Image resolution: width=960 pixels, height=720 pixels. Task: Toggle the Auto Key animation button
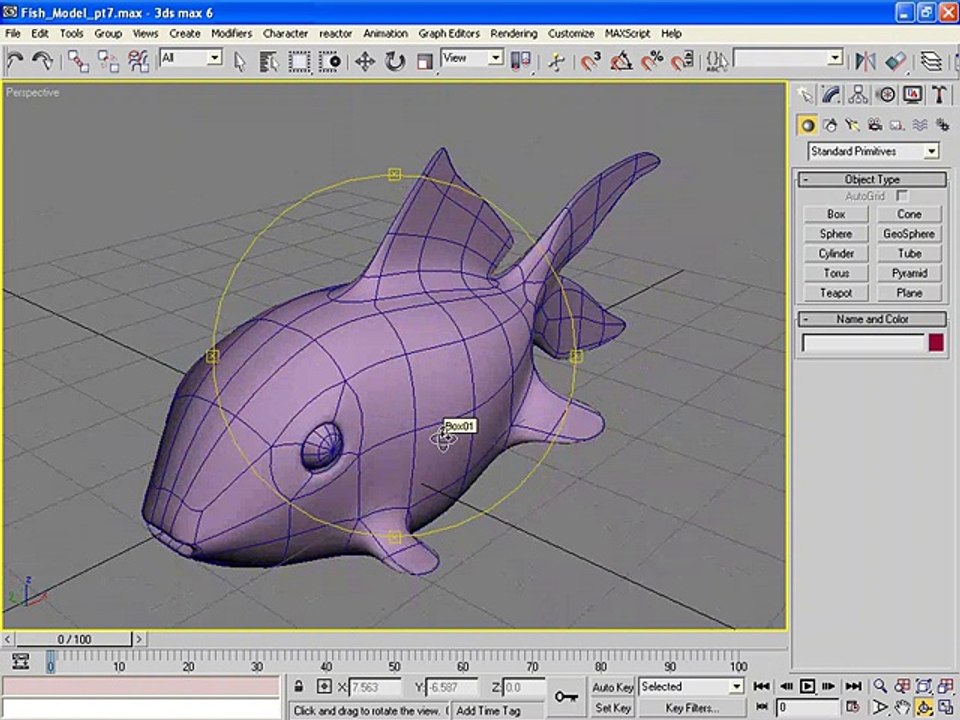click(x=612, y=687)
